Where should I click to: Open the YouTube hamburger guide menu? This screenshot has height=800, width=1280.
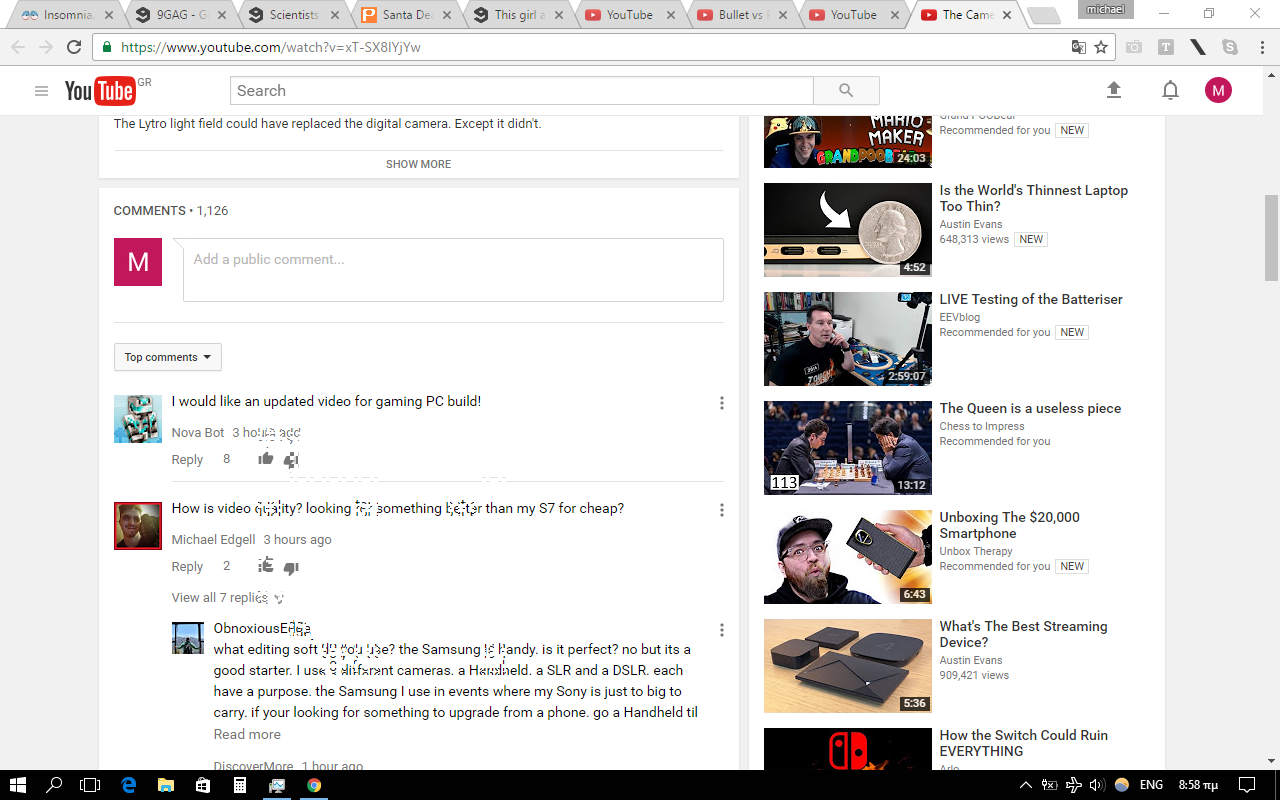(41, 91)
